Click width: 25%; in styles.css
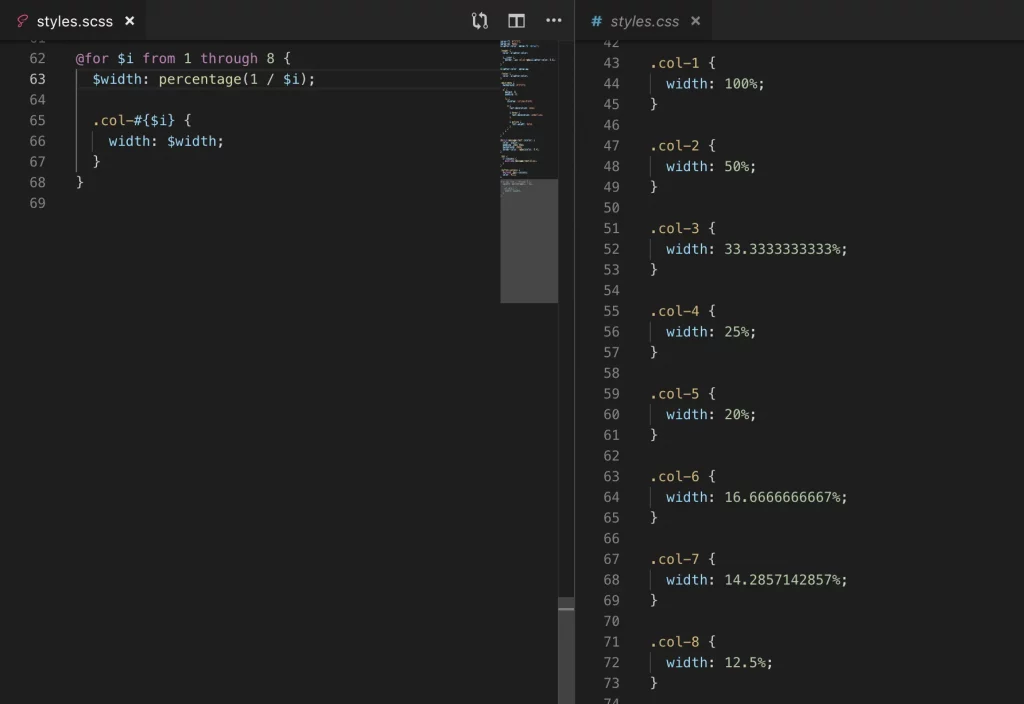 click(711, 332)
